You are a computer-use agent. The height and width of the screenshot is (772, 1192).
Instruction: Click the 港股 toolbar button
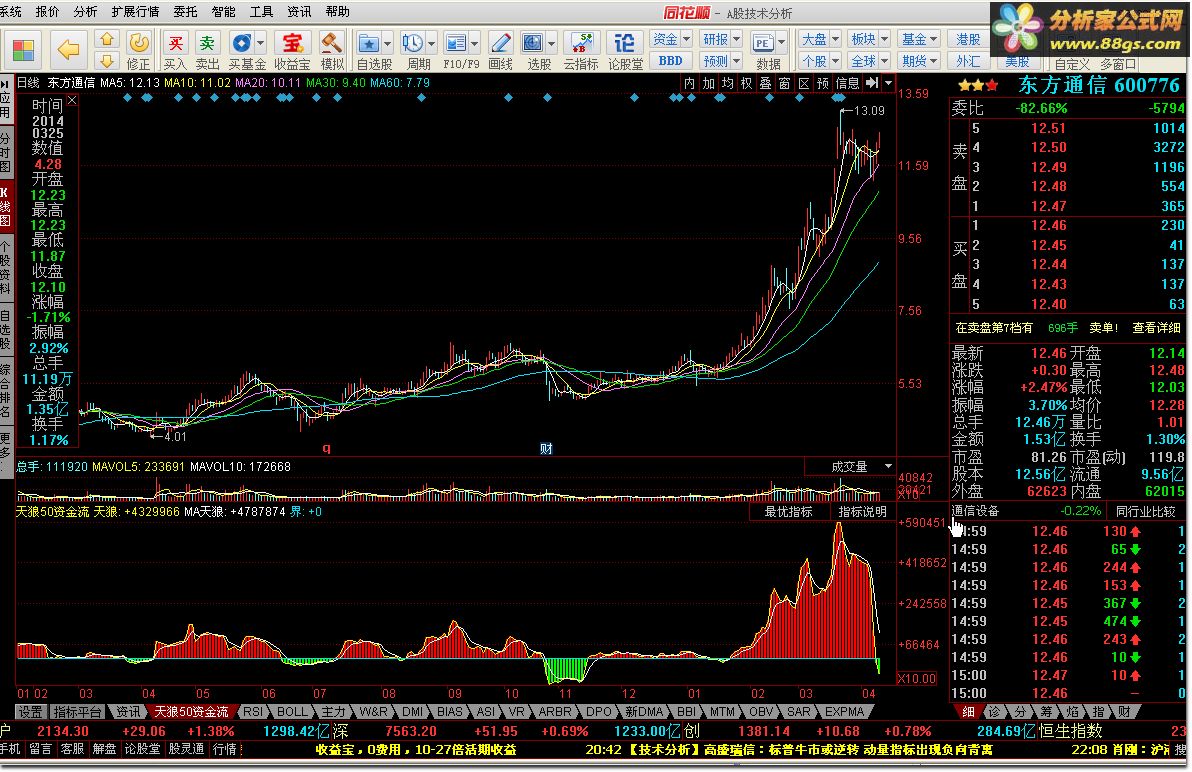968,40
